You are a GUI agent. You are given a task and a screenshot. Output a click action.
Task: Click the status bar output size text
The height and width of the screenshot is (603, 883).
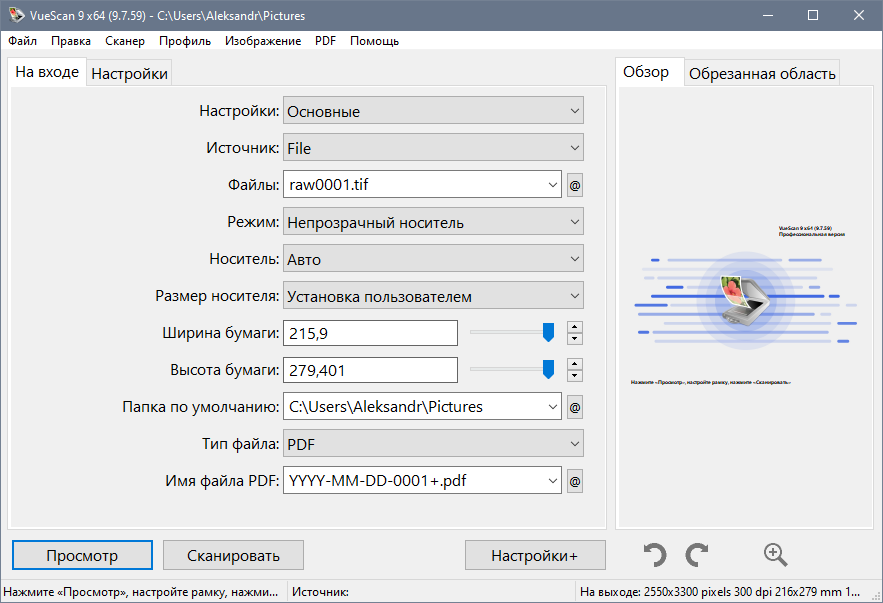720,592
